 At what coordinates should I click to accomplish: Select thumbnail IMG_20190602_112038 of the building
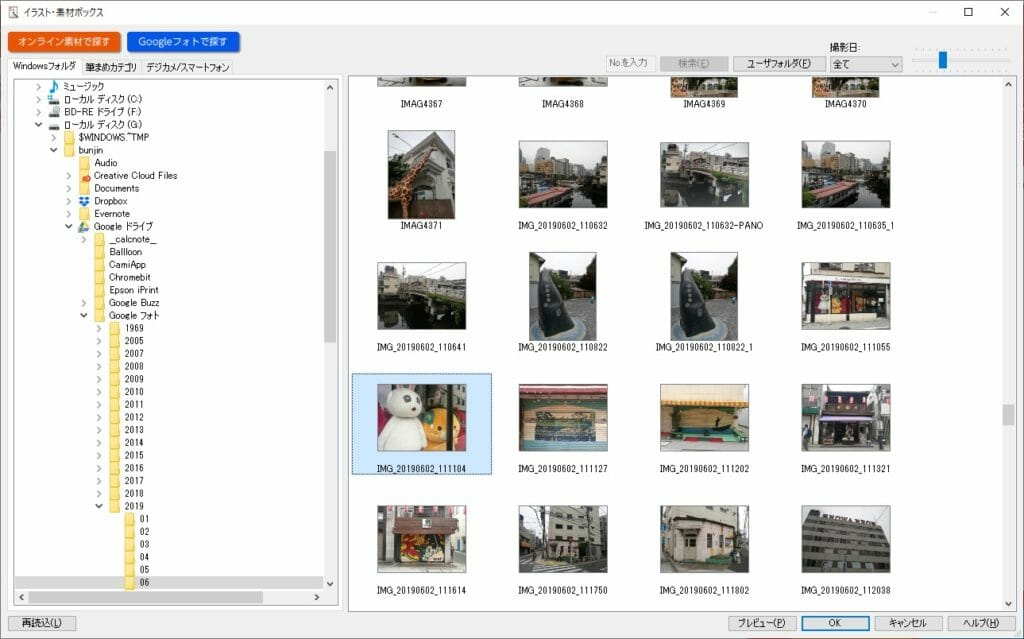(846, 539)
